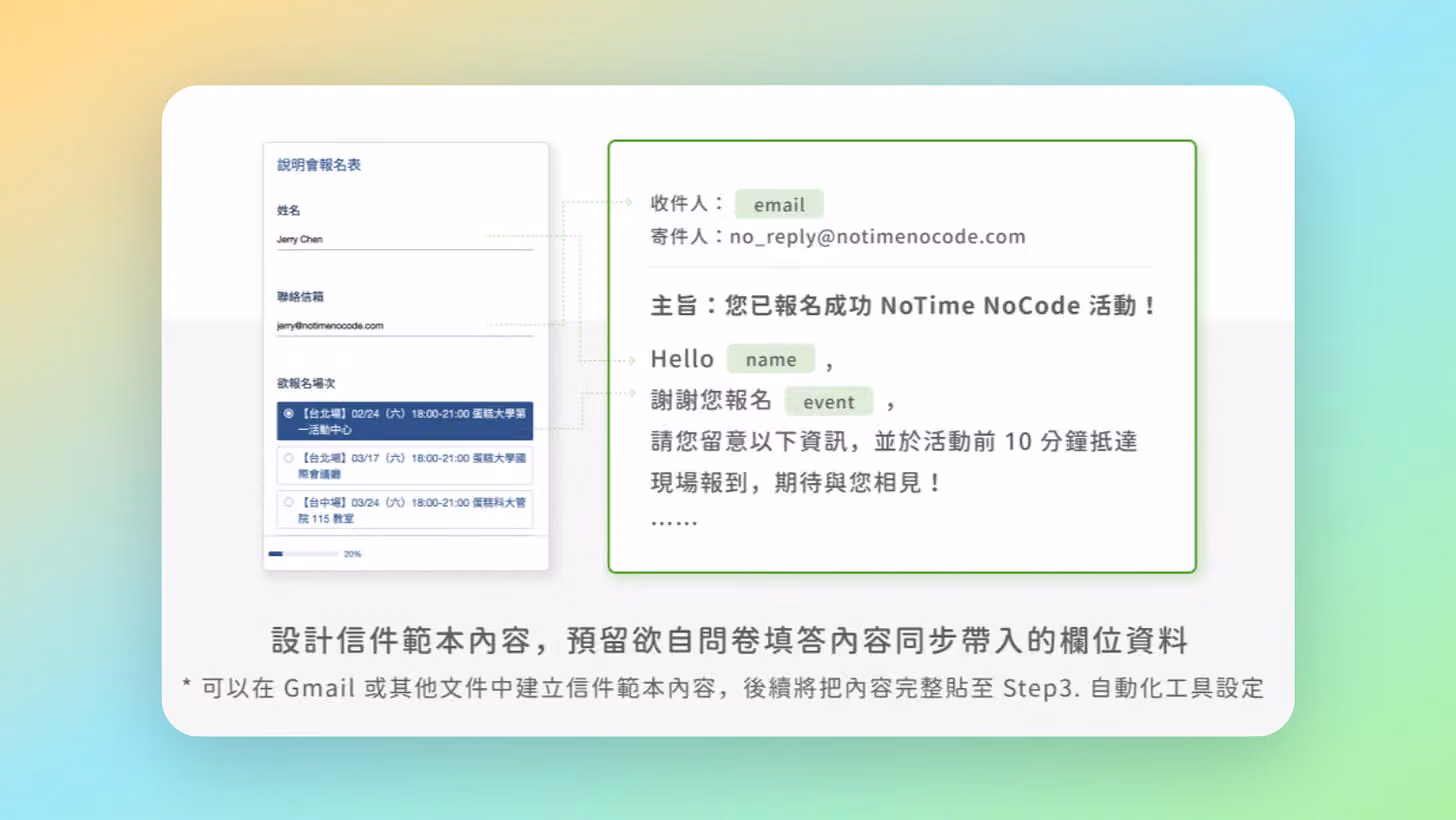Click the footnote mentioning Gmail and Step3
The height and width of the screenshot is (820, 1456).
click(723, 688)
